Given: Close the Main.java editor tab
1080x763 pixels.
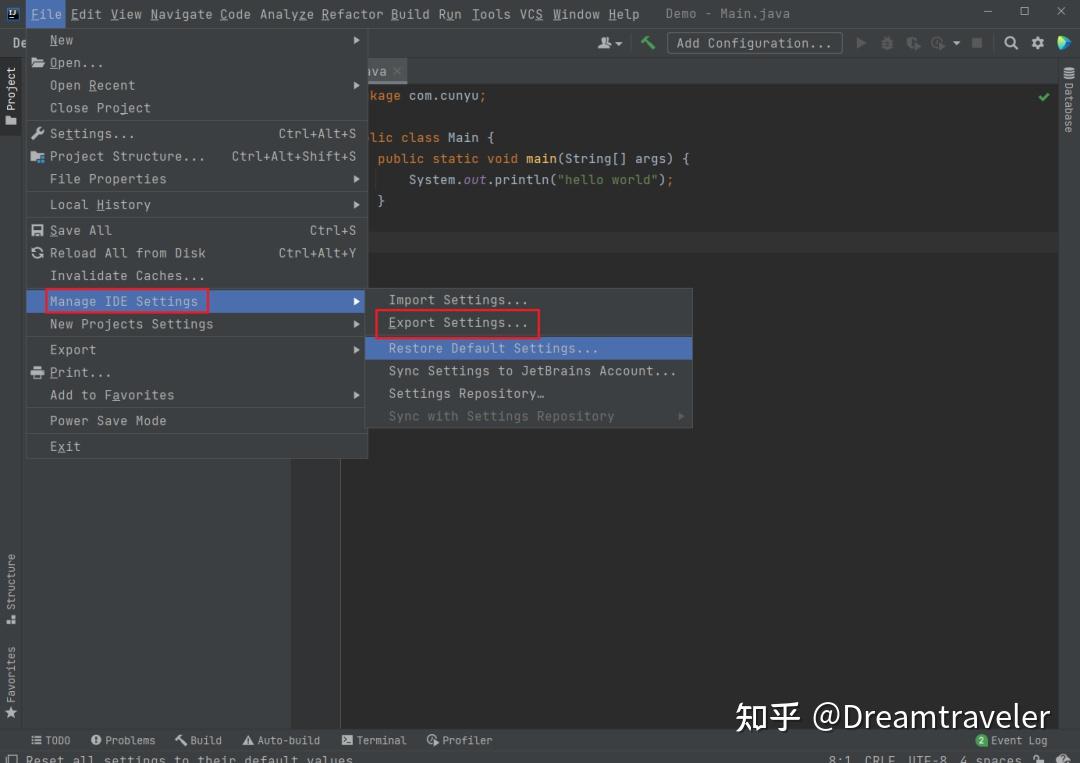Looking at the screenshot, I should (397, 72).
